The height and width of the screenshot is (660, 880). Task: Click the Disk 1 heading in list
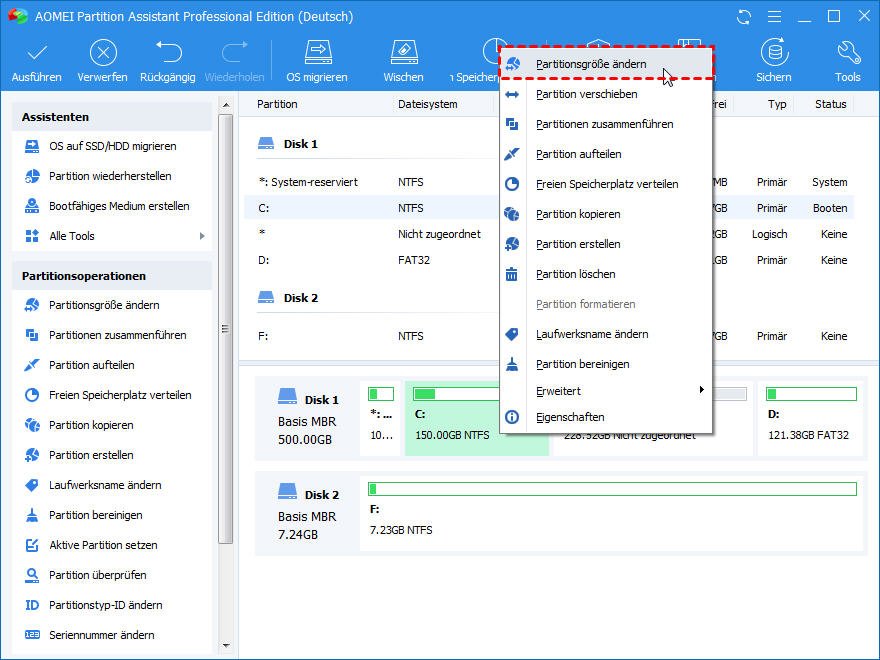[x=288, y=144]
